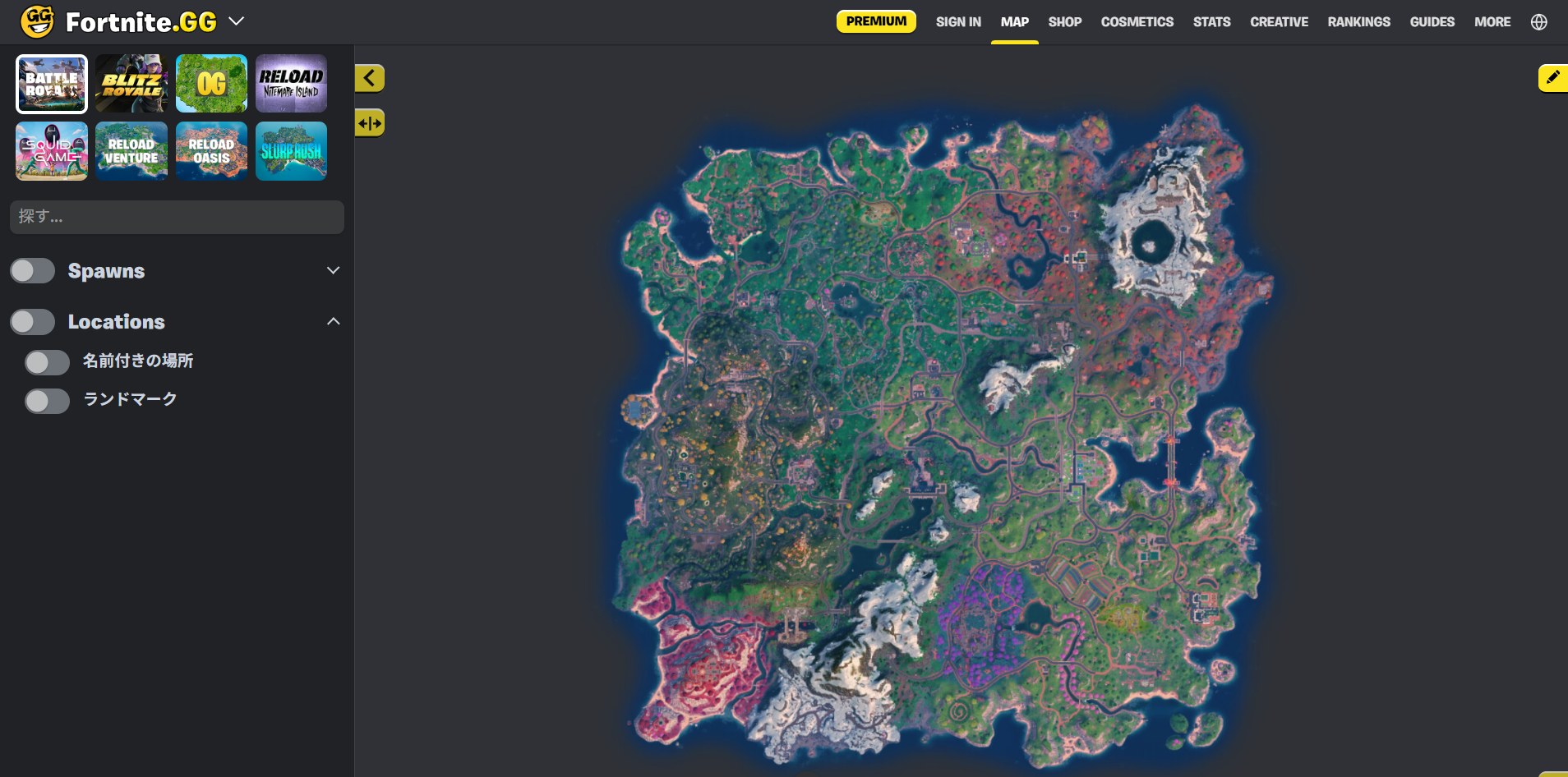The width and height of the screenshot is (1568, 777).
Task: Collapse the Locations section chevron
Action: click(x=333, y=322)
